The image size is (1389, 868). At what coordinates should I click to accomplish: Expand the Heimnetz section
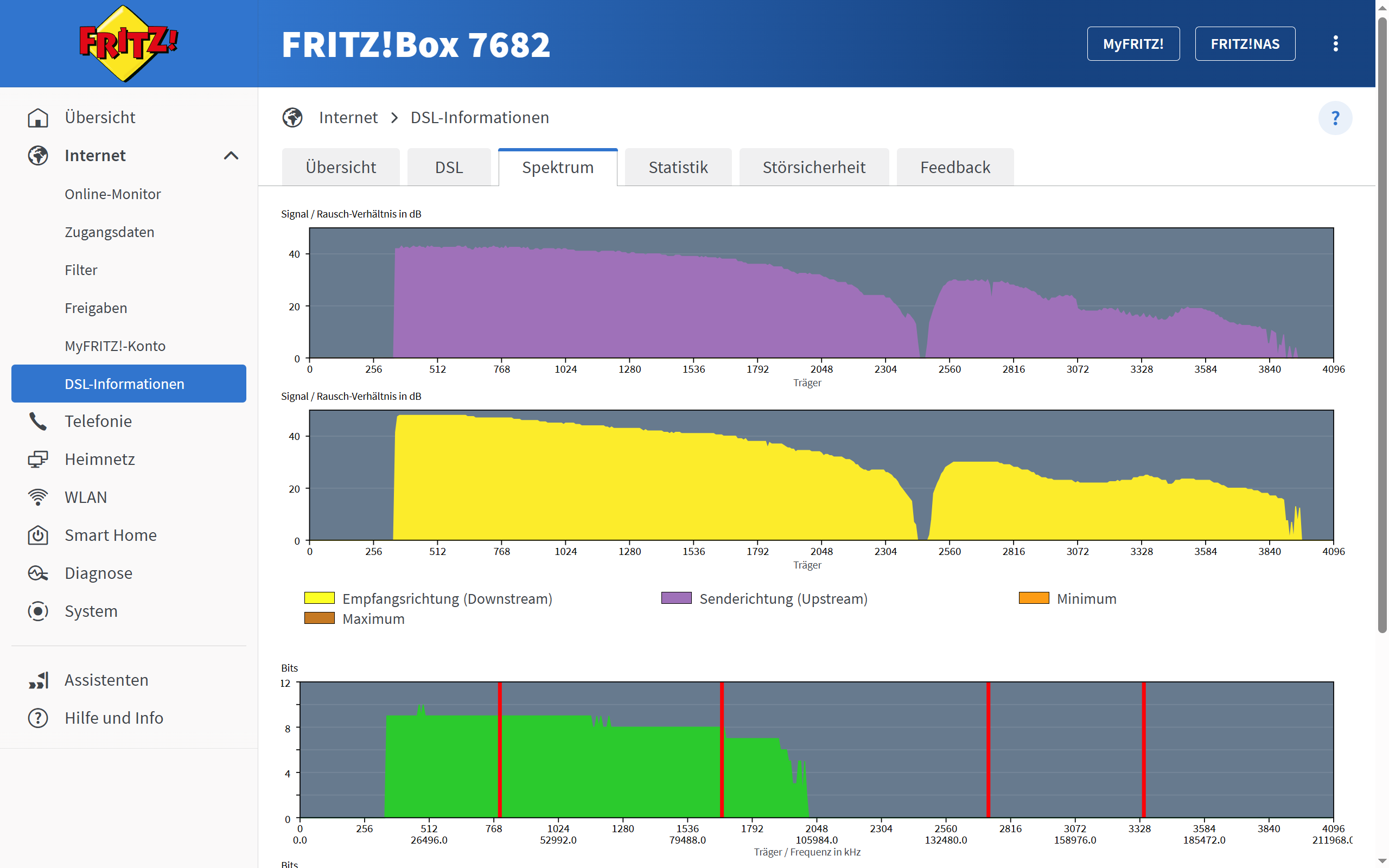point(100,459)
